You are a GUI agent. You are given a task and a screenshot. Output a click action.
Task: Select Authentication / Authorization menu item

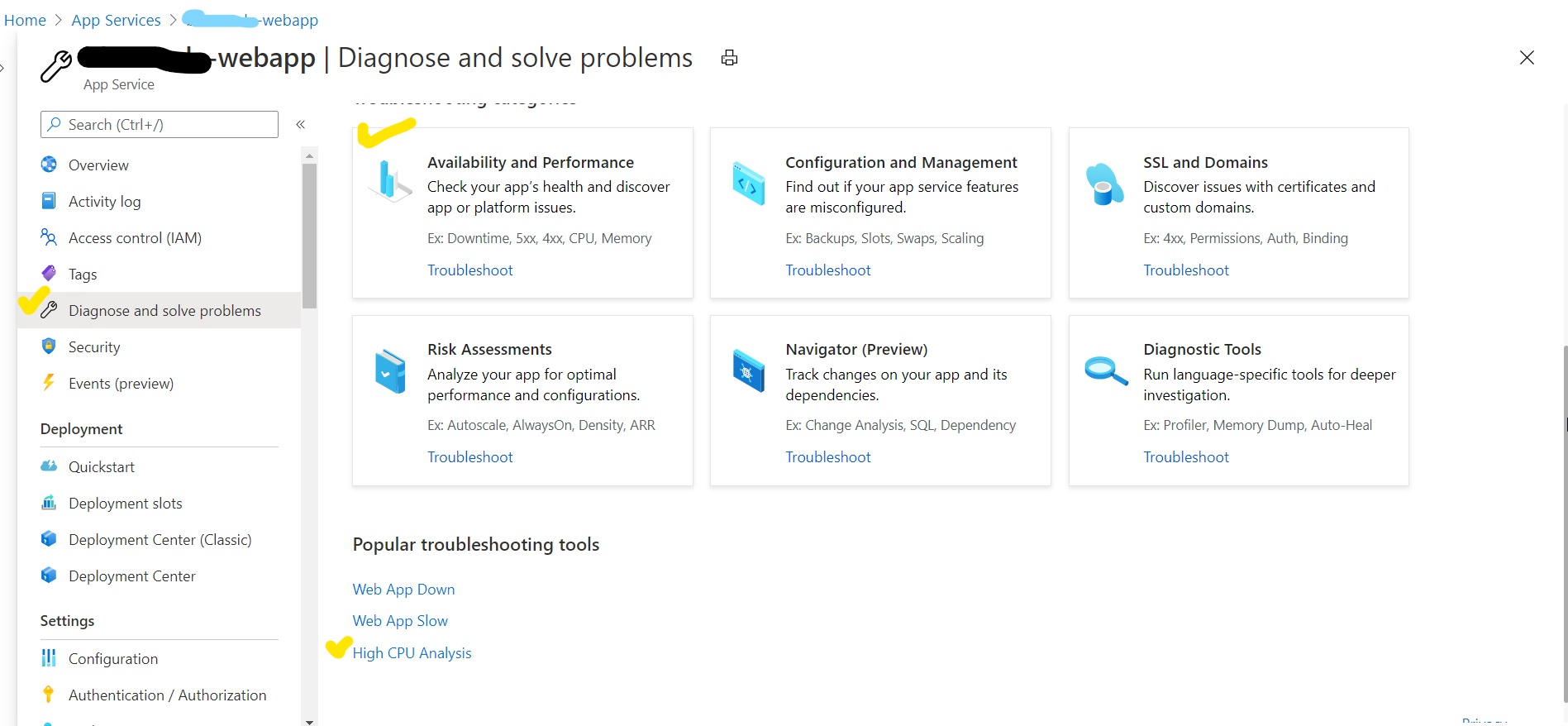[167, 695]
